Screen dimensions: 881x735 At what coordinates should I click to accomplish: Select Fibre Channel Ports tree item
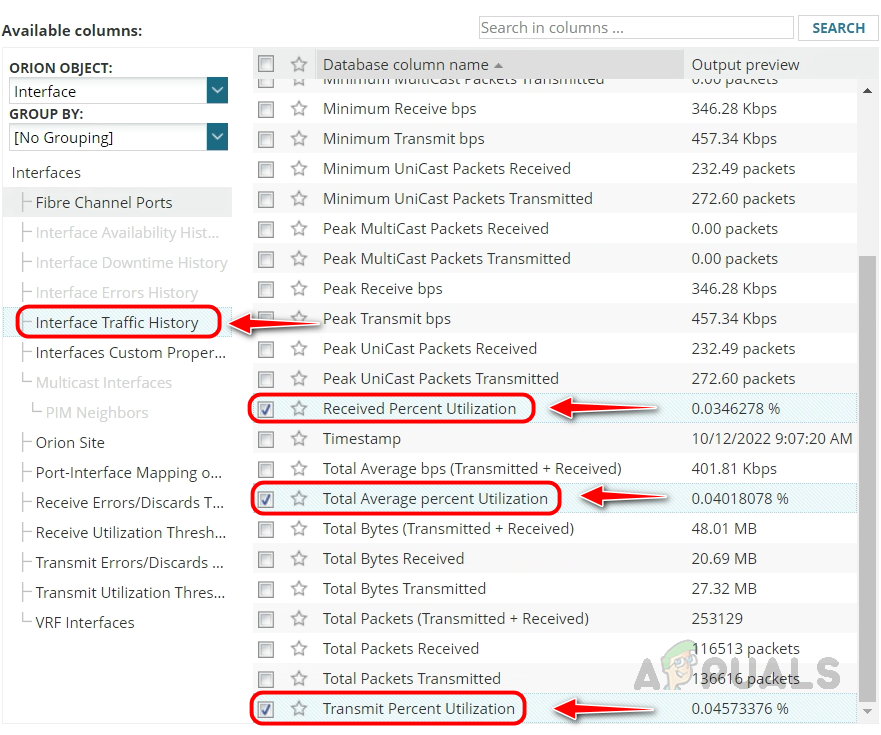point(104,202)
